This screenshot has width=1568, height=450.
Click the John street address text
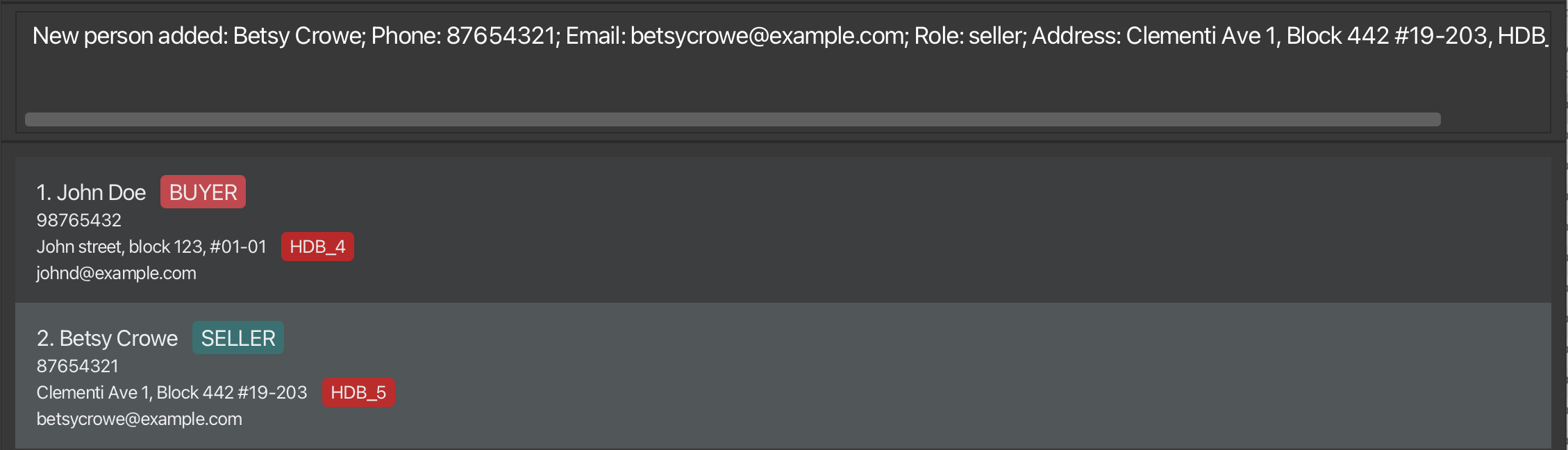coord(151,247)
